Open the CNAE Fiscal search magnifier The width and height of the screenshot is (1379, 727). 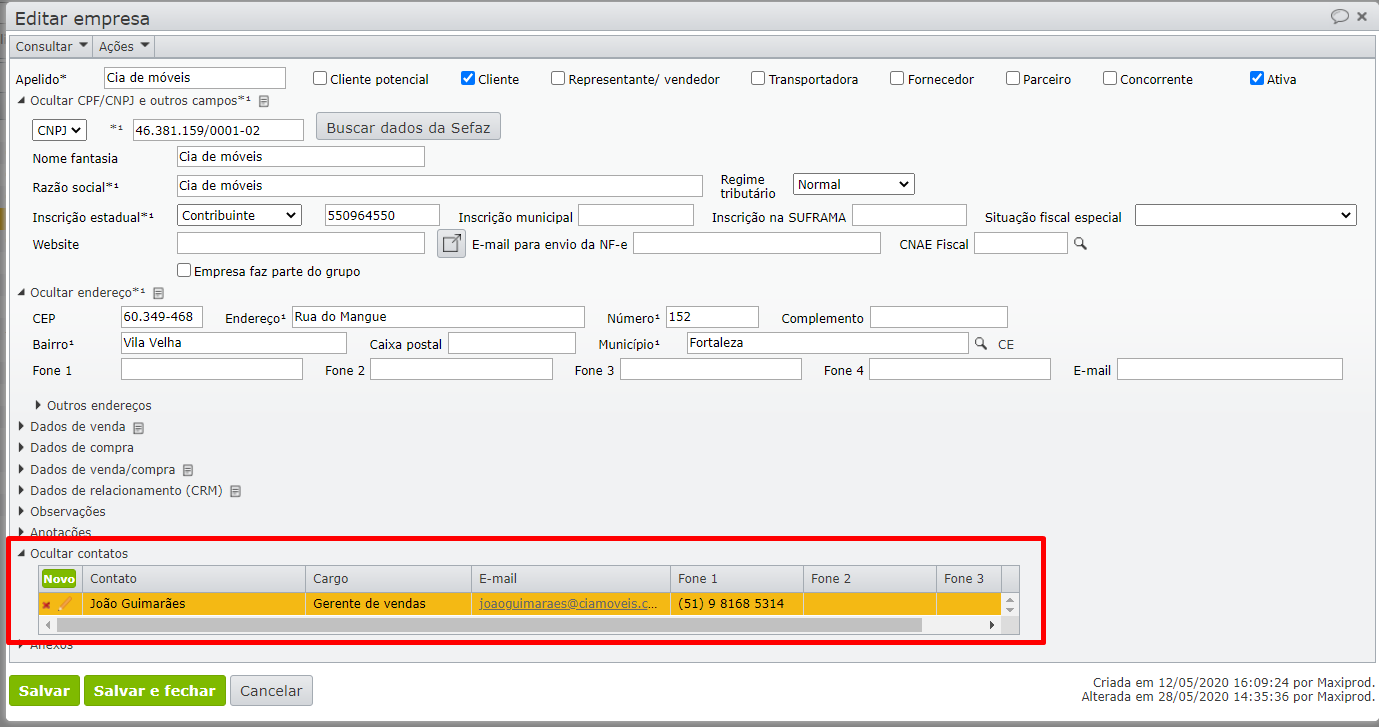click(x=1079, y=243)
